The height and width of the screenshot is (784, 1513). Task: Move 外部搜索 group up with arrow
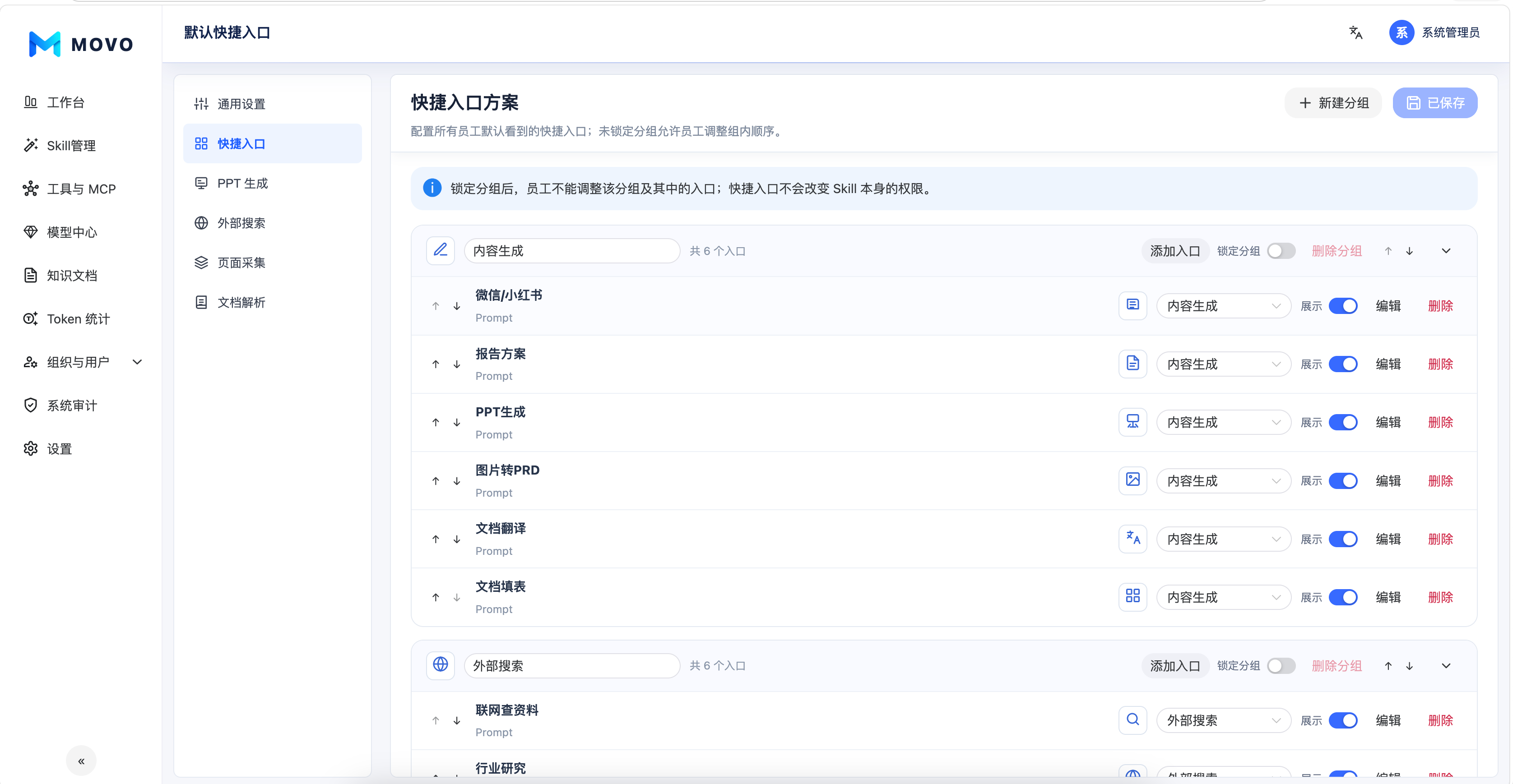(x=1388, y=665)
